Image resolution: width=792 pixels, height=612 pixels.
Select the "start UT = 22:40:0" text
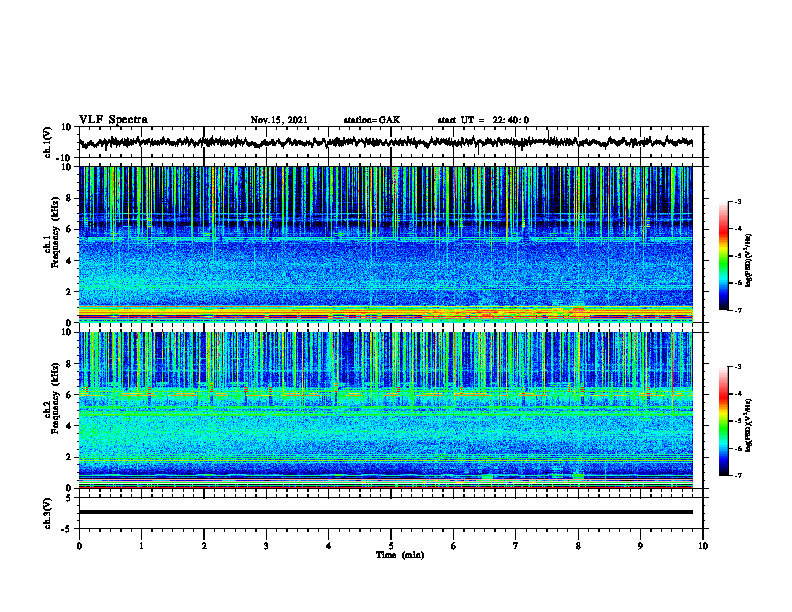point(483,120)
